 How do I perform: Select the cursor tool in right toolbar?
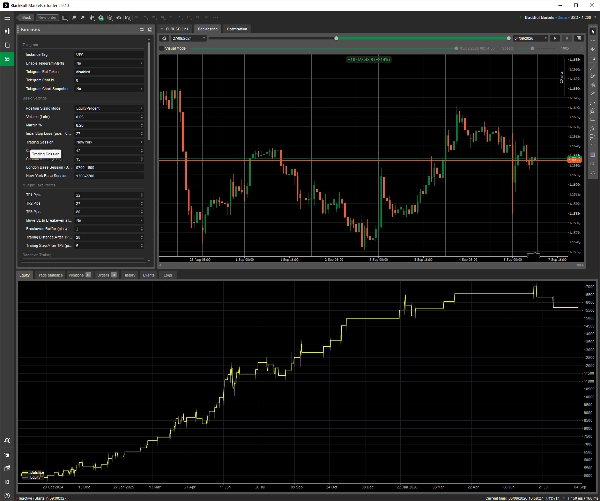(x=593, y=31)
